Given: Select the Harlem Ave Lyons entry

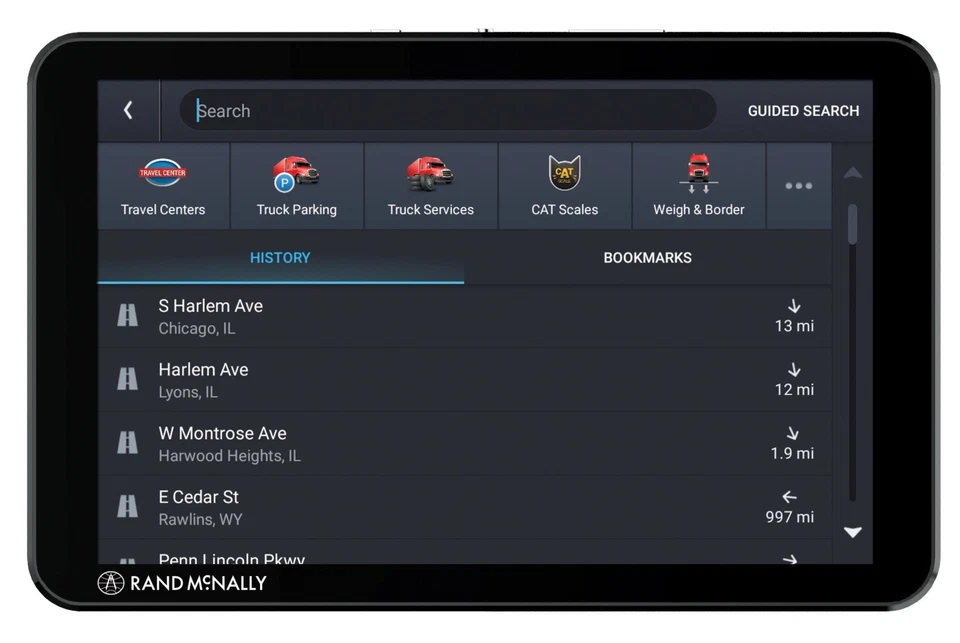Looking at the screenshot, I should tap(400, 379).
